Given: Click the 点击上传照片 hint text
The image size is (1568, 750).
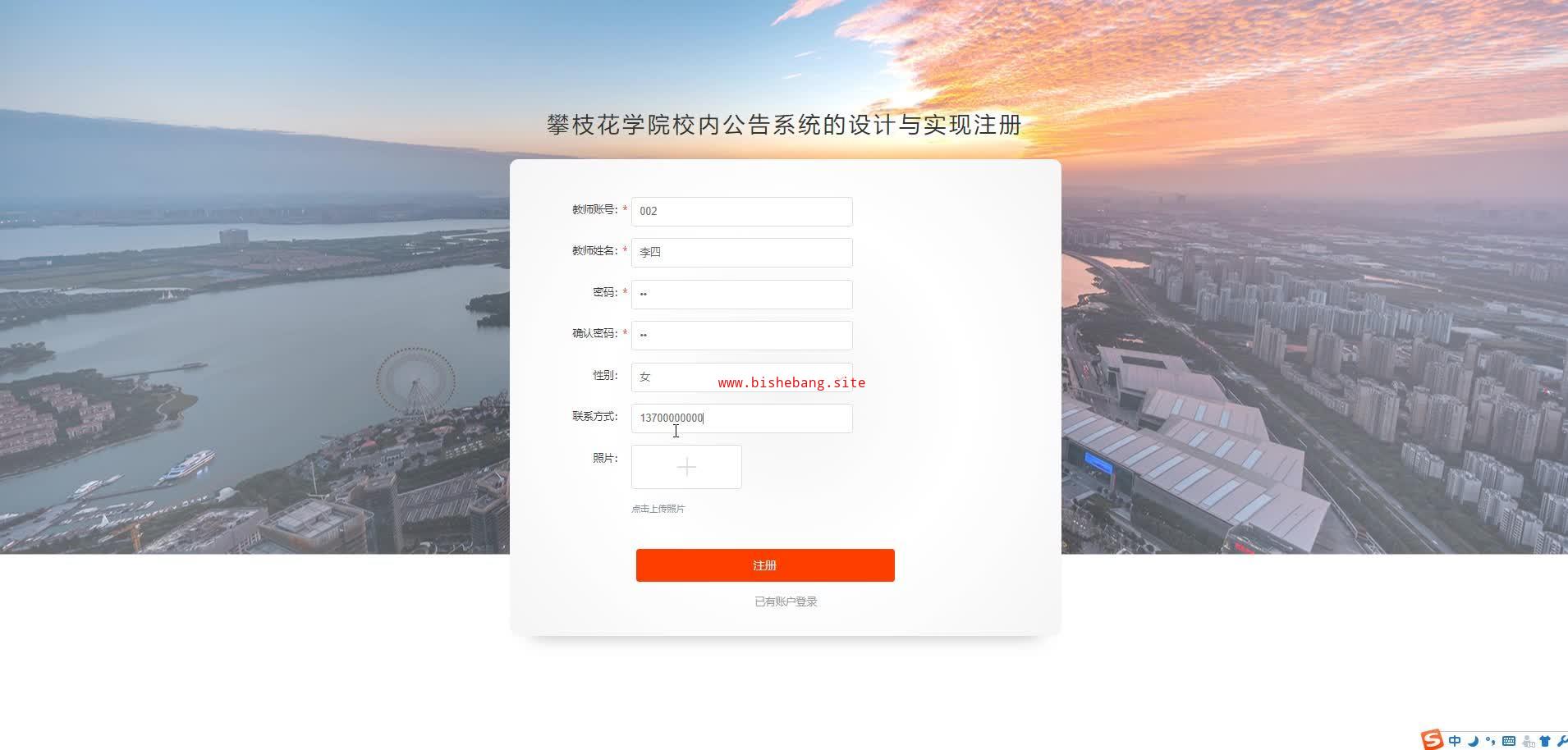Looking at the screenshot, I should point(658,509).
